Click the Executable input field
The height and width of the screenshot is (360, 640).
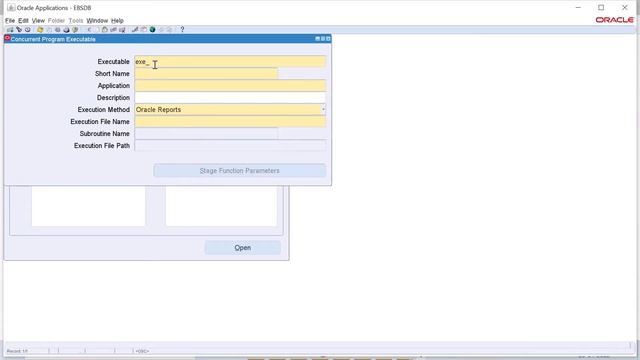pos(230,62)
